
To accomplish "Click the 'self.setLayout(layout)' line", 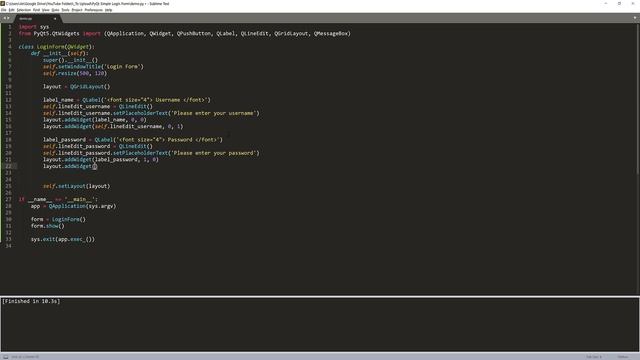I will click(77, 186).
